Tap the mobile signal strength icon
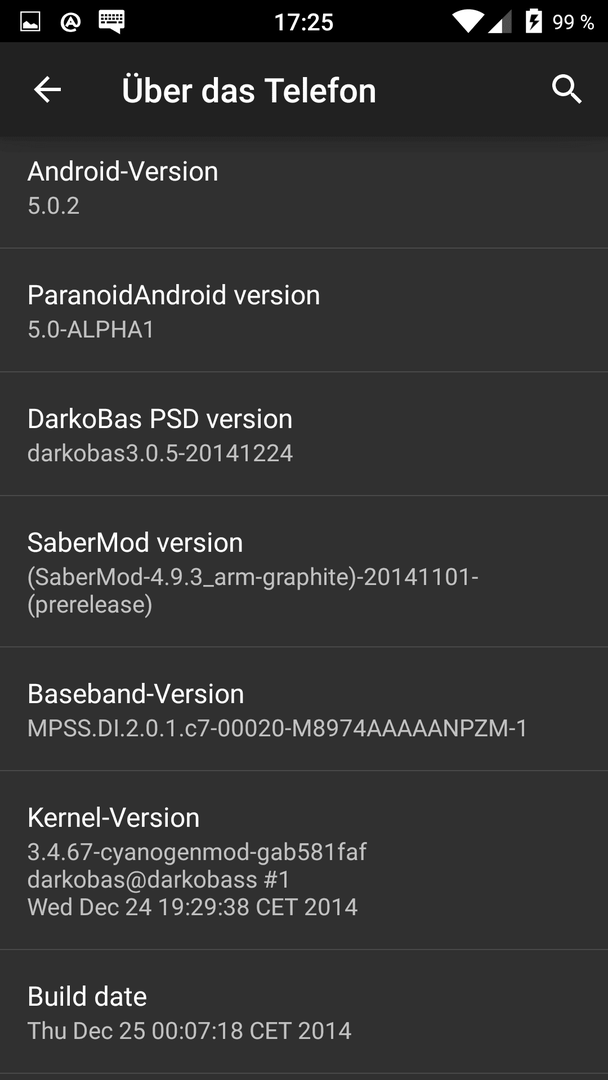Screen dimensions: 608x1080 (500, 22)
